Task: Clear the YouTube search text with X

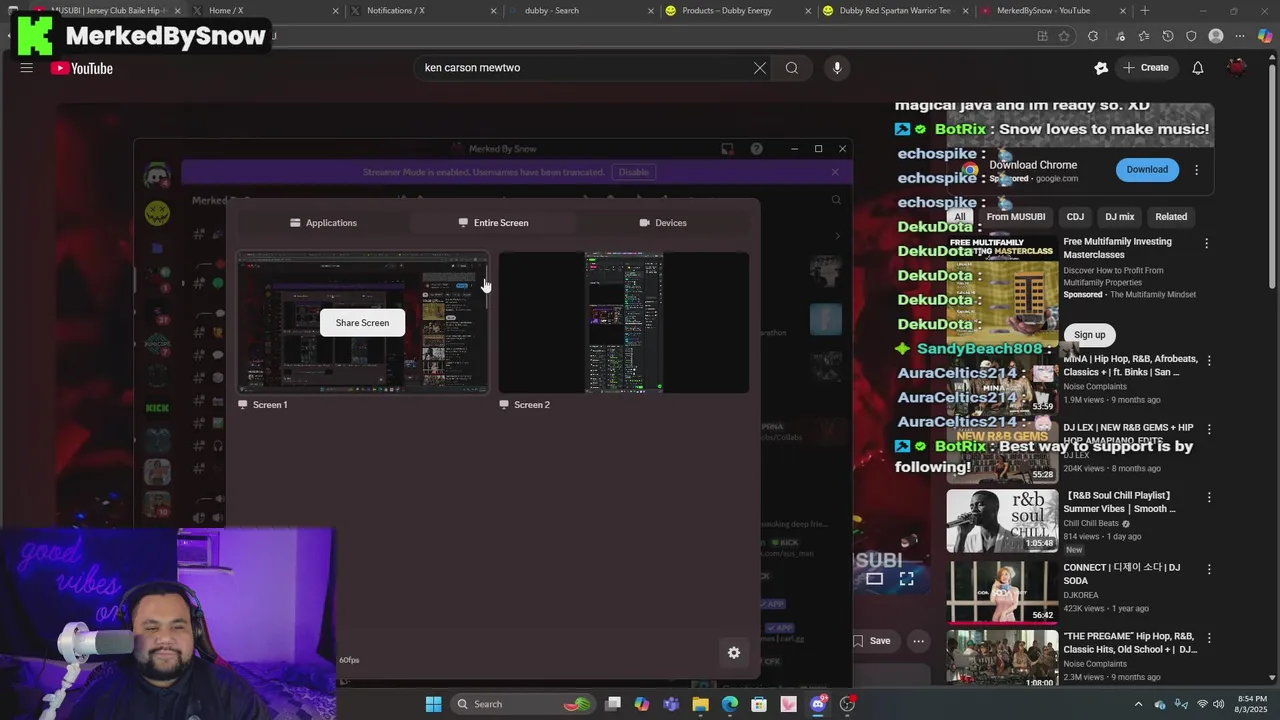Action: point(760,68)
